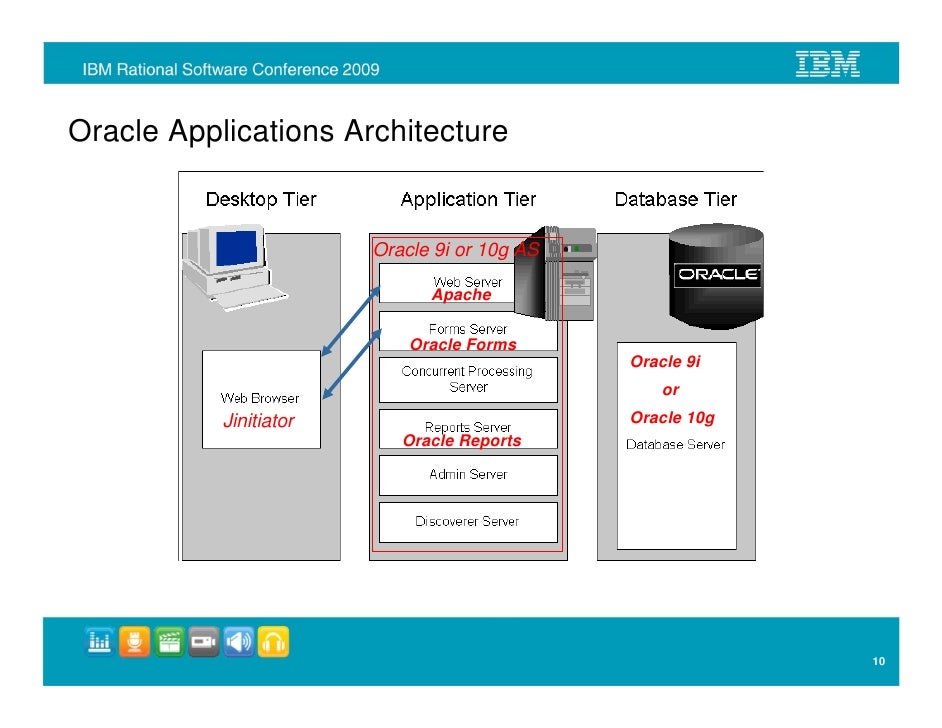
Task: Click the green clapperboard icon
Action: point(169,642)
